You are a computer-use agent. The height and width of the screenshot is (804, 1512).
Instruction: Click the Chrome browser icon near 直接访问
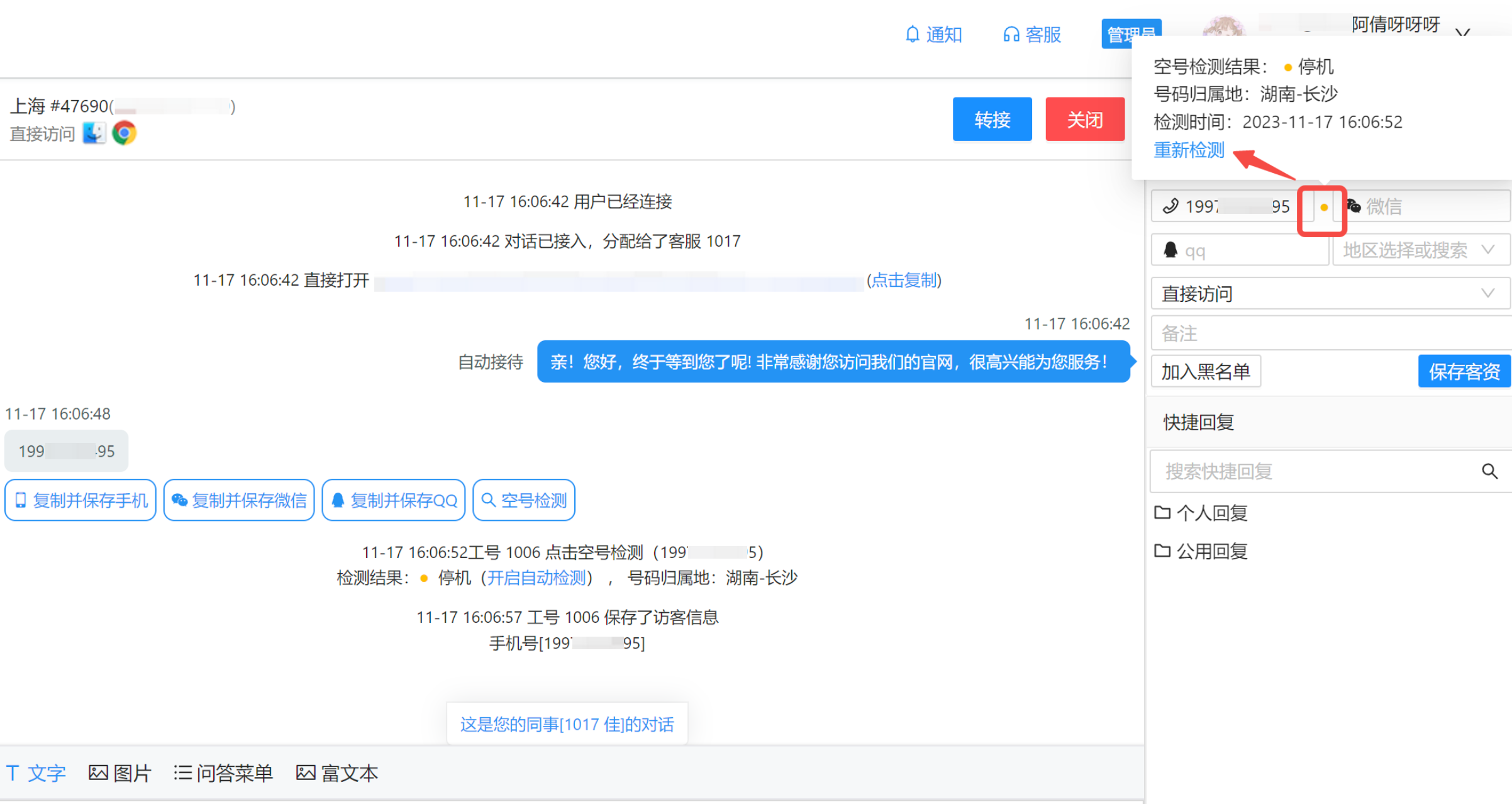pyautogui.click(x=124, y=133)
